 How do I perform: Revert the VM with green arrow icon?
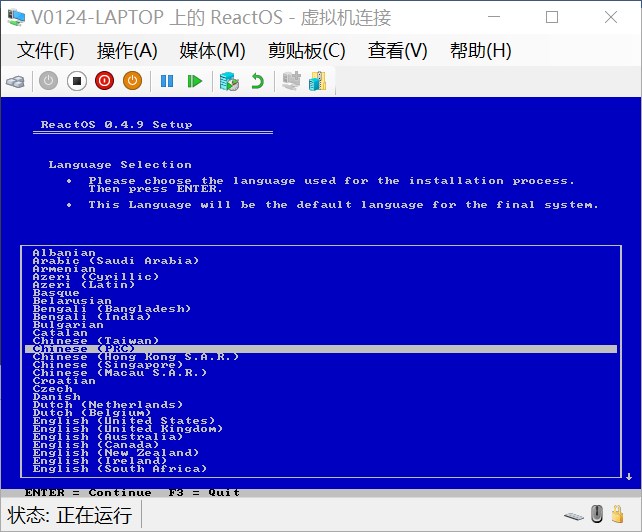click(257, 81)
